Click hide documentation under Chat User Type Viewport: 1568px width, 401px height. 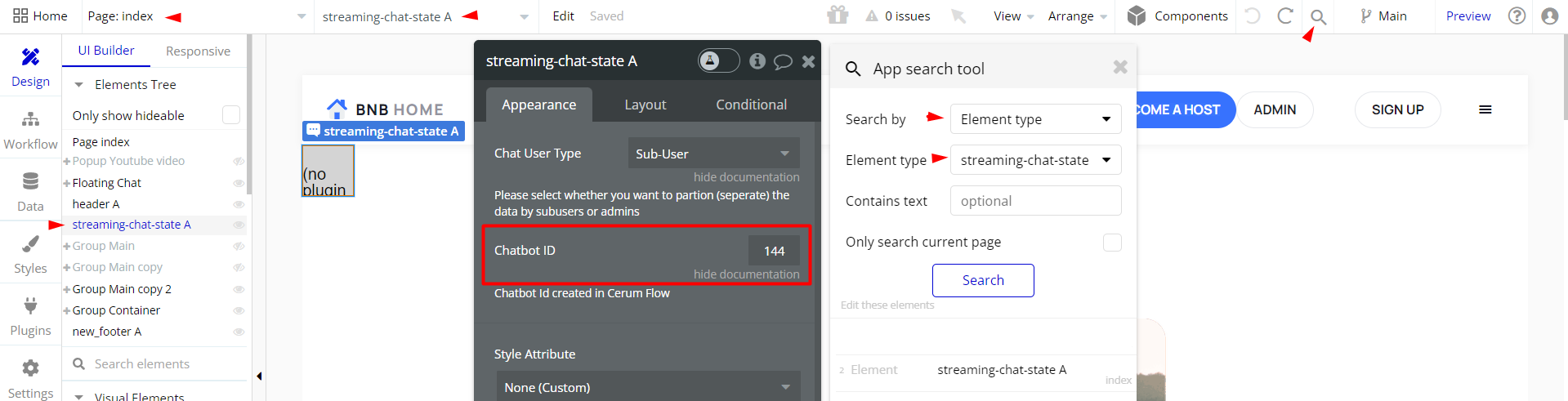tap(746, 177)
